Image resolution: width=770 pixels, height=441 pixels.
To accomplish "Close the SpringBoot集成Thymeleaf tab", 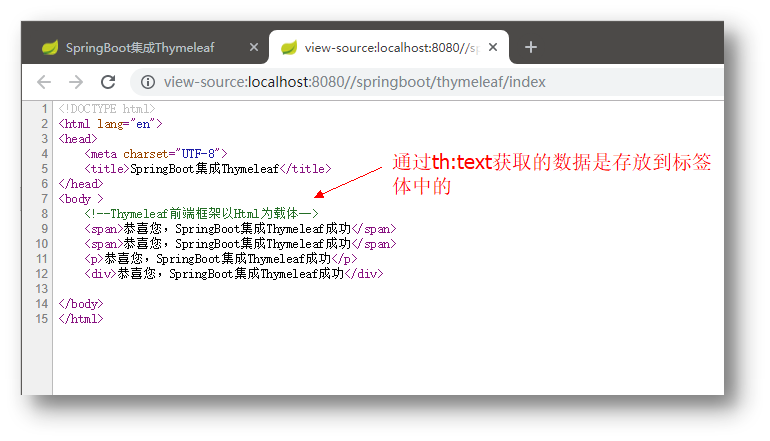I will tap(254, 47).
